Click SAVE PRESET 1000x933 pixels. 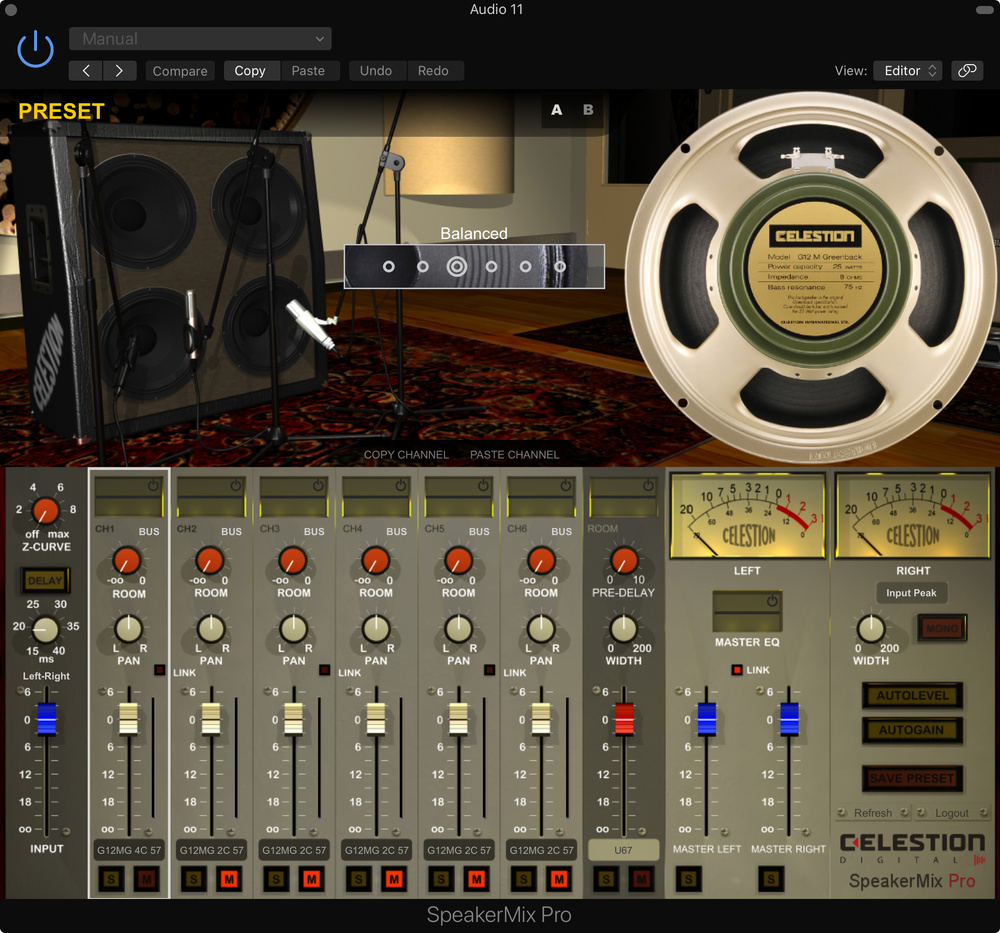[x=911, y=778]
